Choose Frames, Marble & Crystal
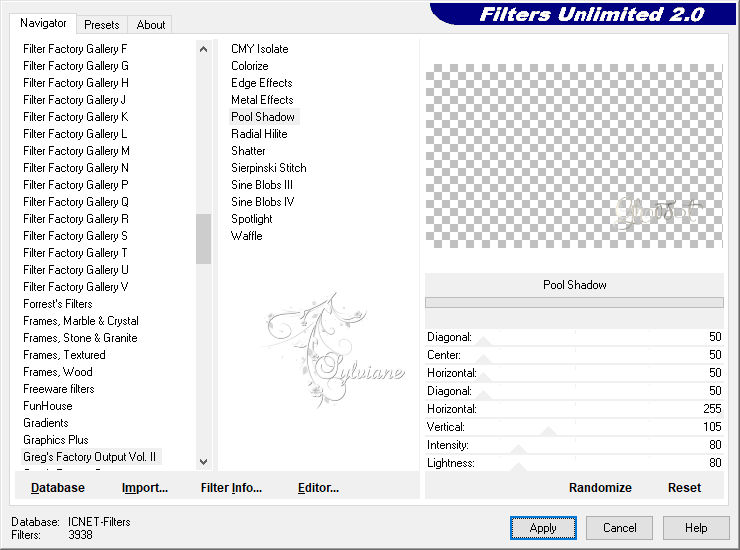Image resolution: width=740 pixels, height=550 pixels. coord(81,321)
